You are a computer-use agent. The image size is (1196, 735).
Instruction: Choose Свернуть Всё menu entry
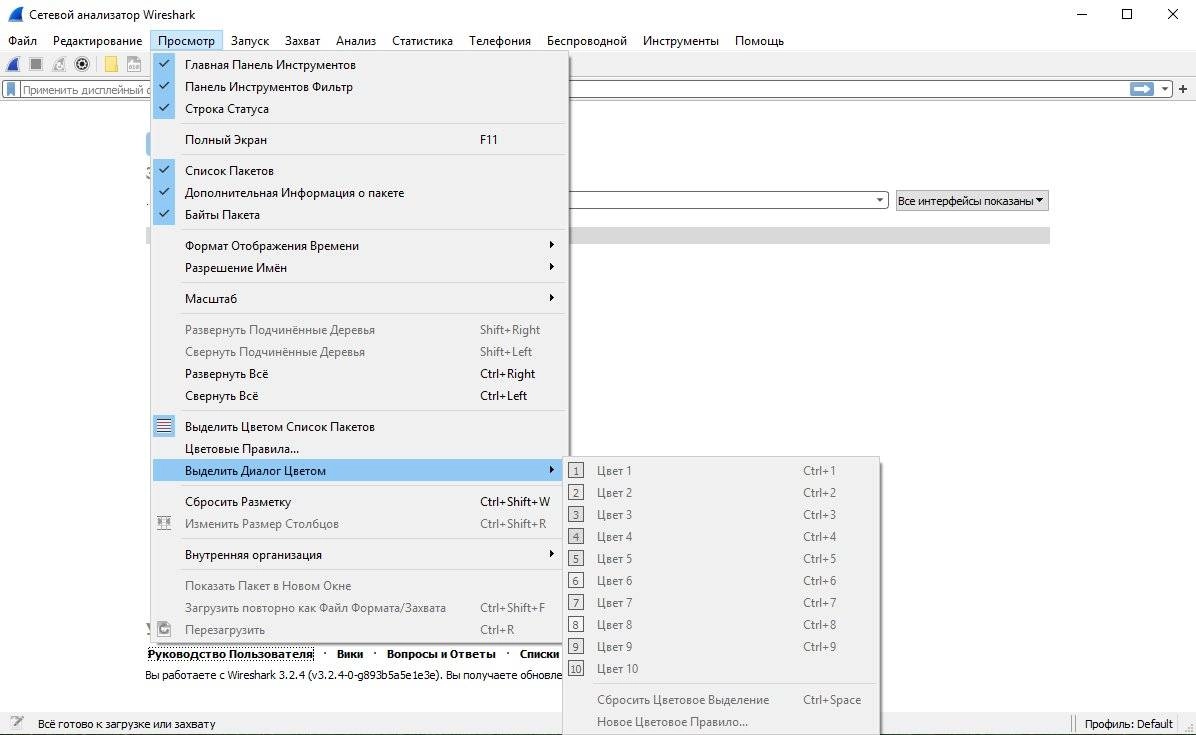coord(359,396)
